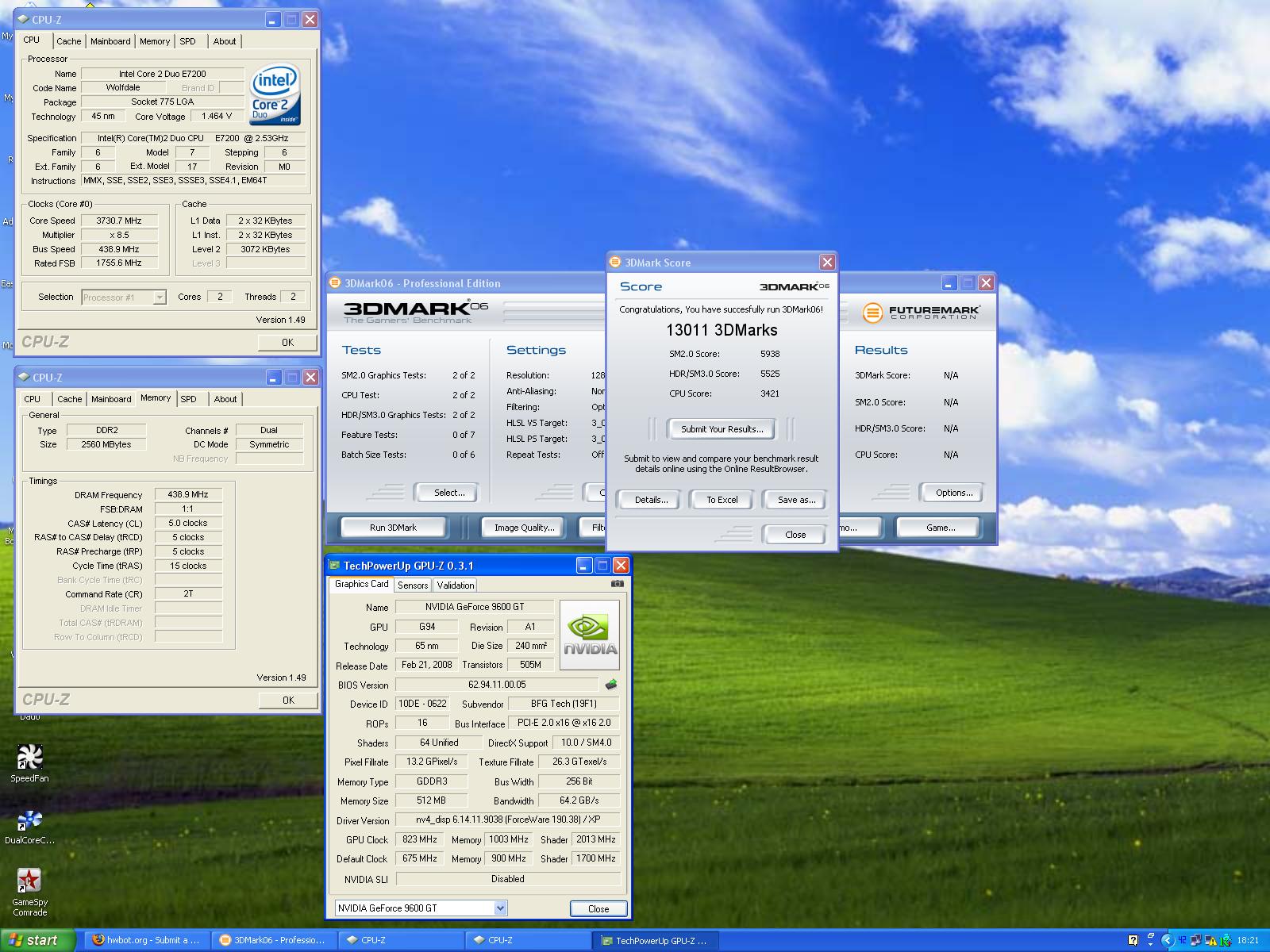This screenshot has width=1270, height=952.
Task: Click OK in the CPU-Z Memory window
Action: tap(288, 701)
